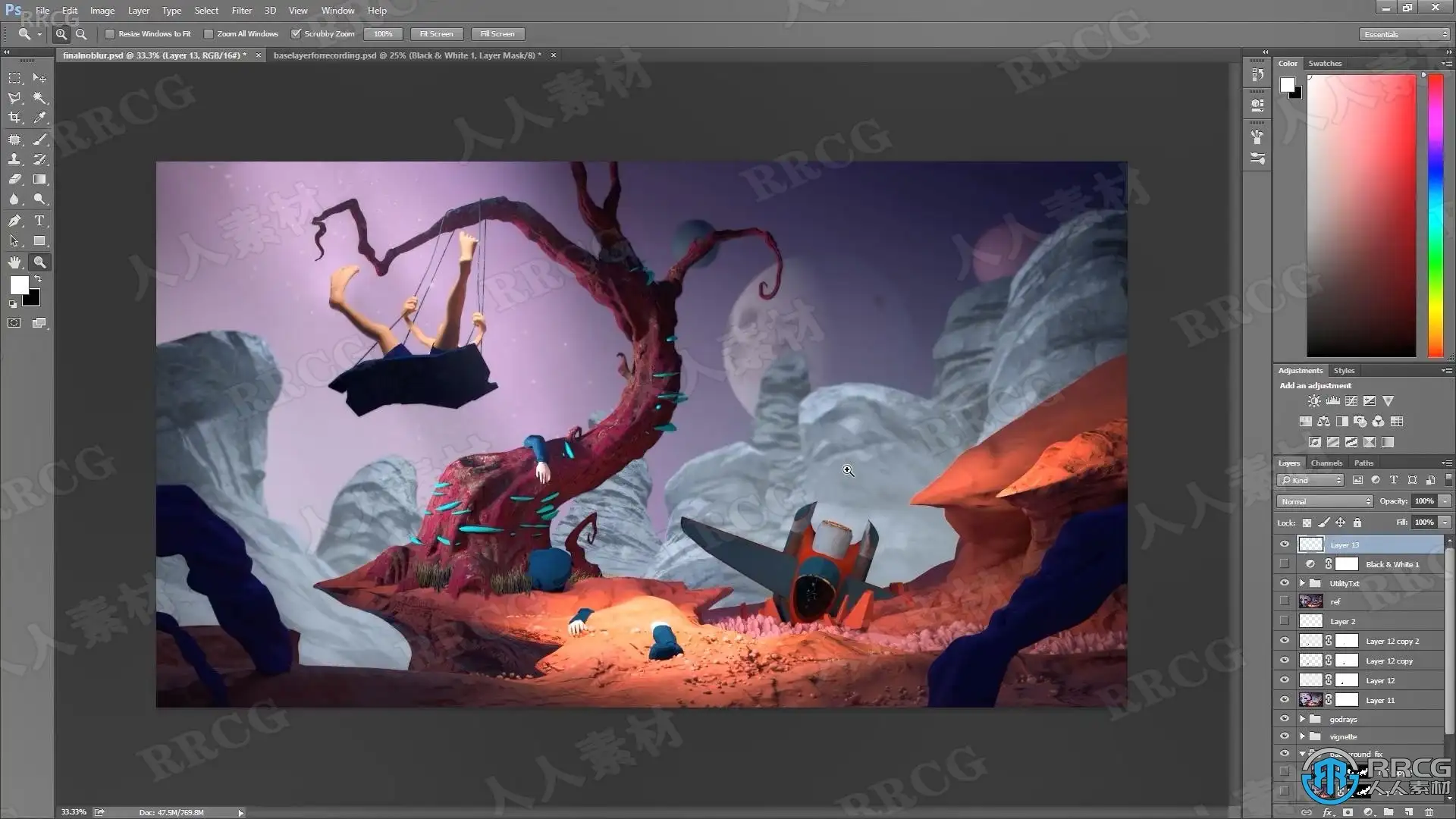Enable Resize Windows to Fit checkbox

point(110,34)
